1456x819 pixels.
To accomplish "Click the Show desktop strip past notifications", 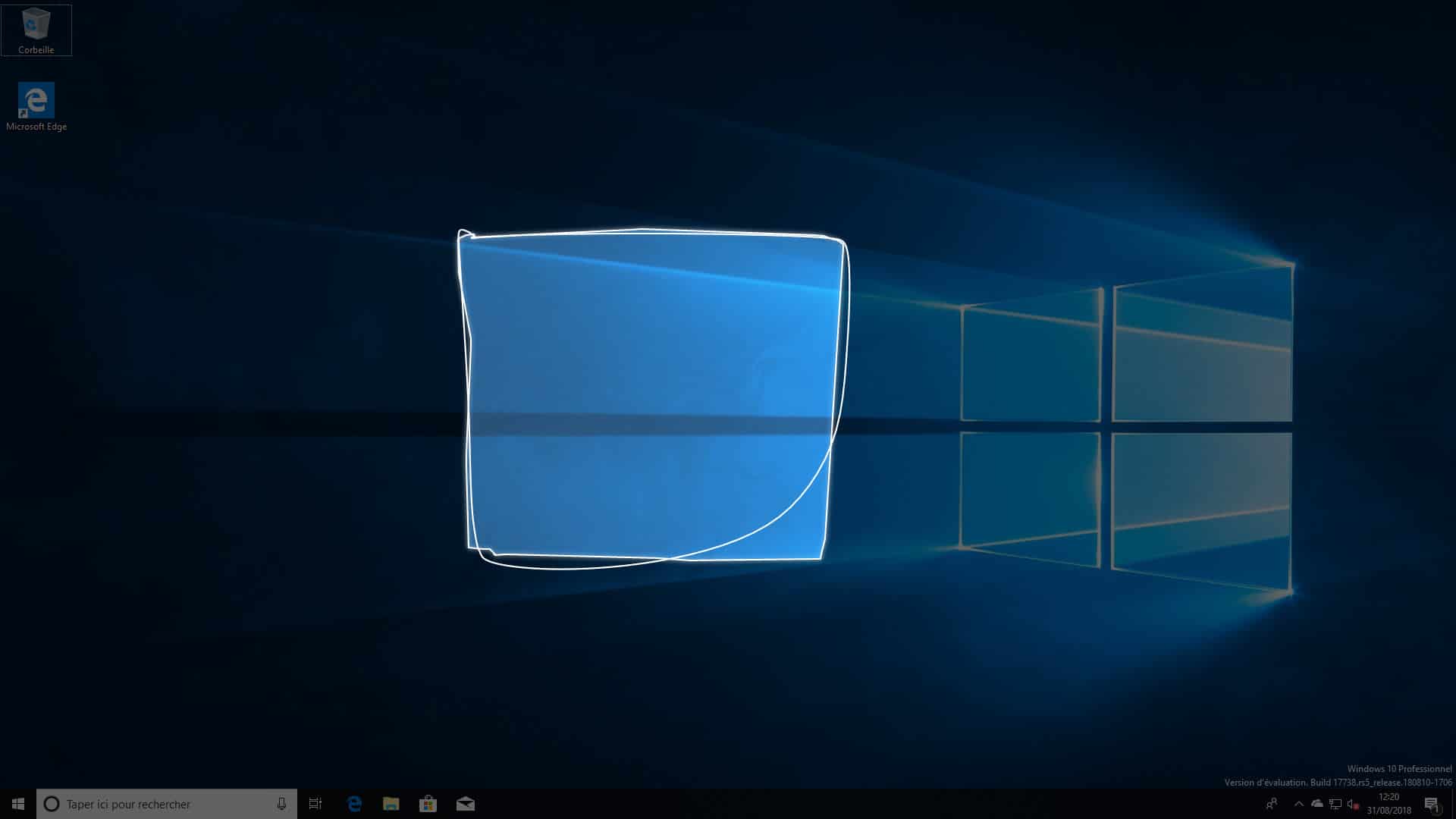I will (1453, 804).
